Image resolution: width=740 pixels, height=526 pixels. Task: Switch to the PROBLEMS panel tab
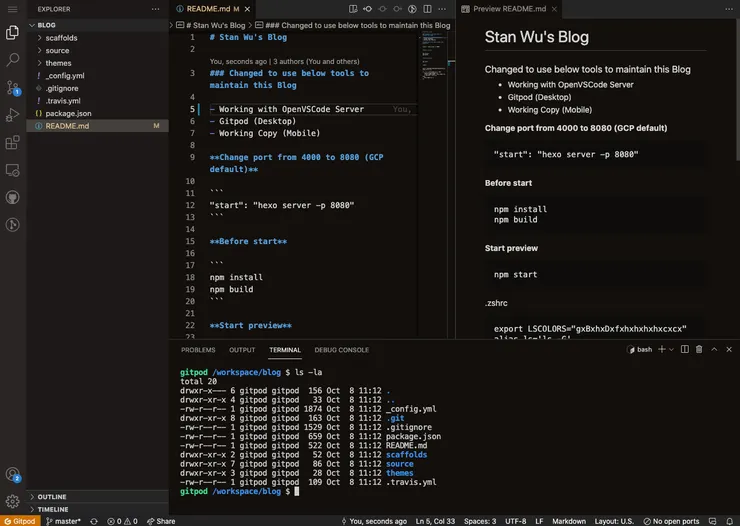[198, 350]
